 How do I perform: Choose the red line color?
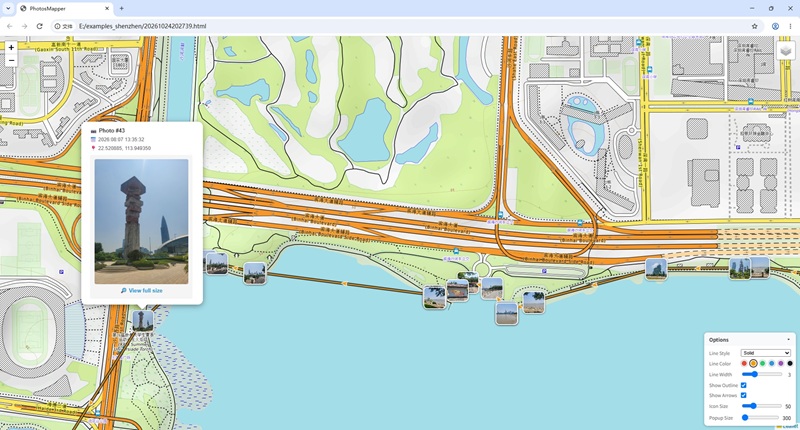click(x=744, y=364)
